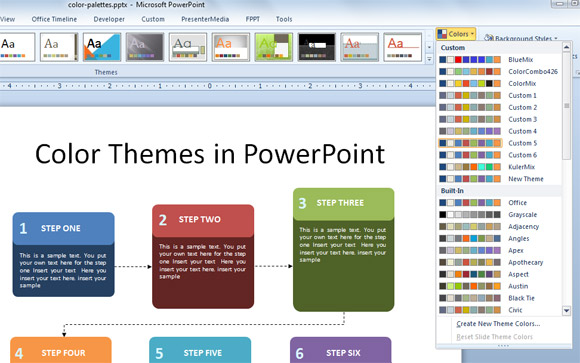Select the purple STEP SIX box

(x=341, y=350)
